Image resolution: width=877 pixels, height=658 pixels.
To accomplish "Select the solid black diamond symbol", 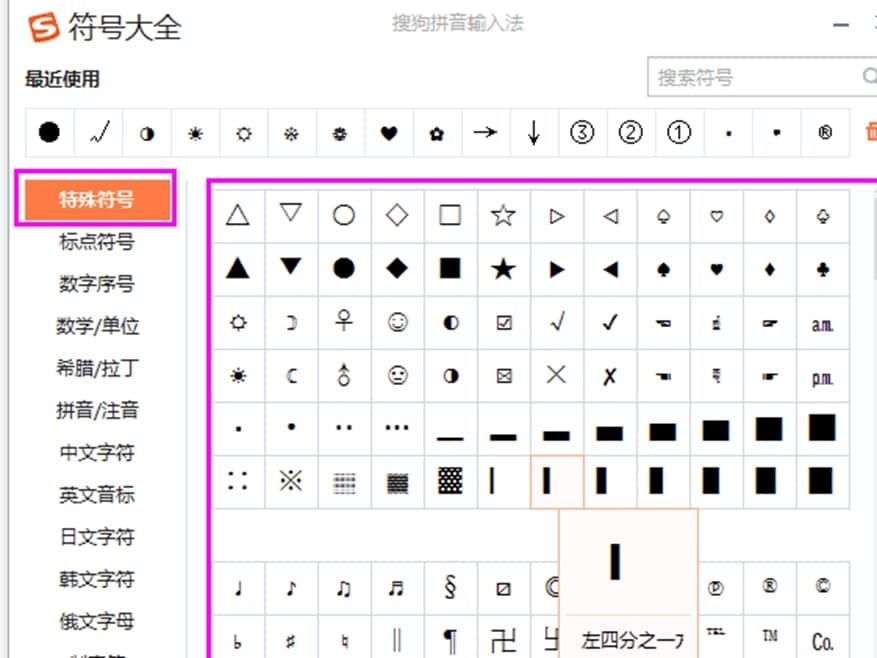I will (x=397, y=268).
